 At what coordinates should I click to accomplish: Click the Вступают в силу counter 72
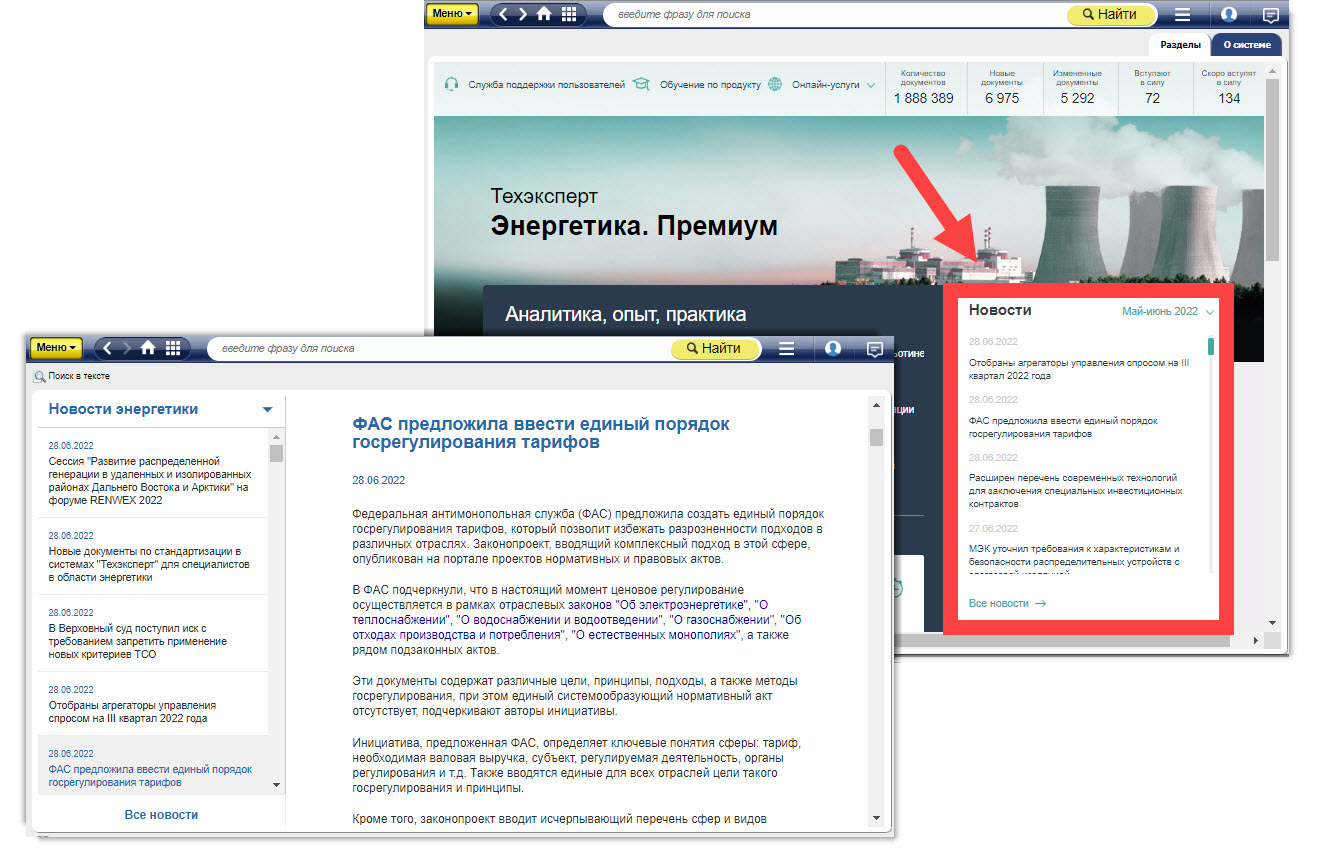pyautogui.click(x=1152, y=87)
